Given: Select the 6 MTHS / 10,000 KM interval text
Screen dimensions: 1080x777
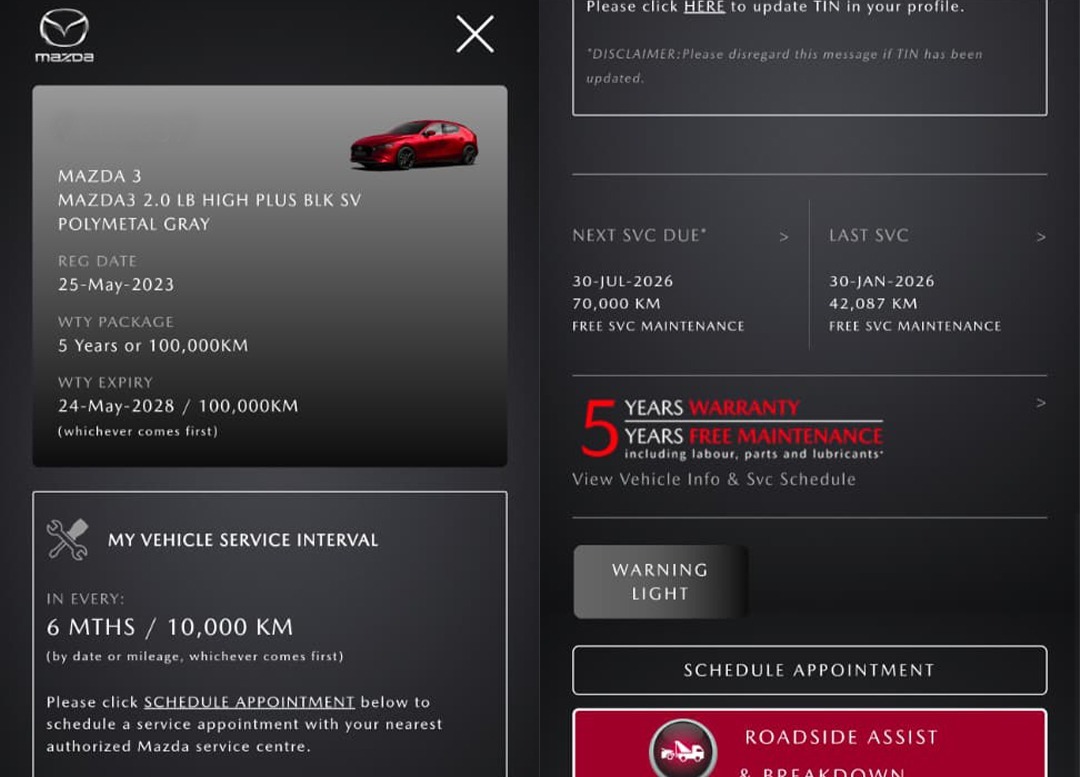Looking at the screenshot, I should pyautogui.click(x=169, y=627).
